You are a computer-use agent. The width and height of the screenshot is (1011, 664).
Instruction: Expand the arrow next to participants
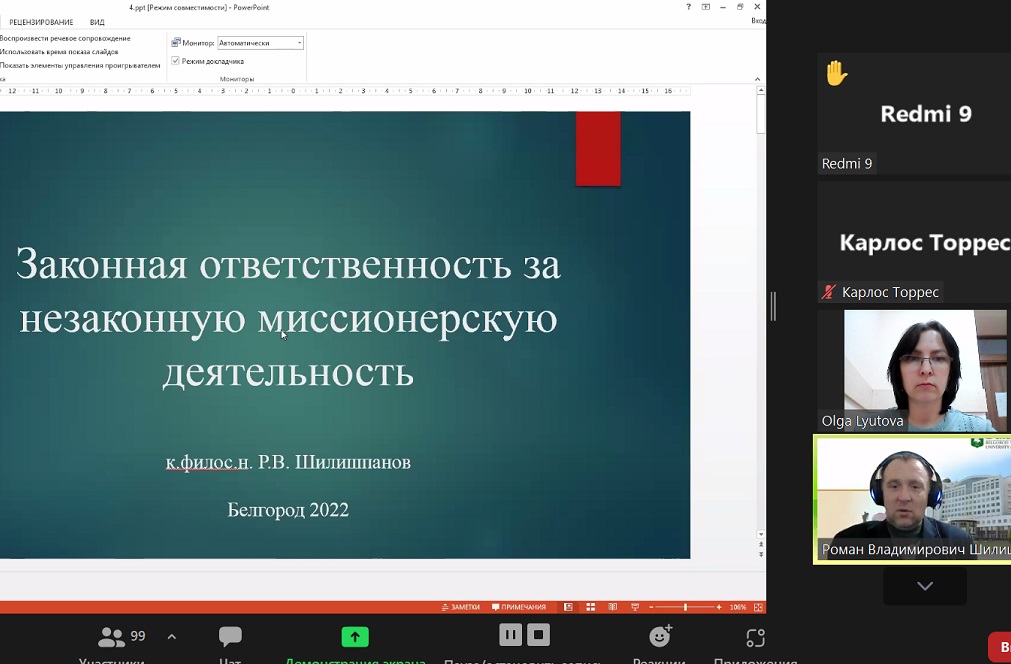(x=171, y=636)
